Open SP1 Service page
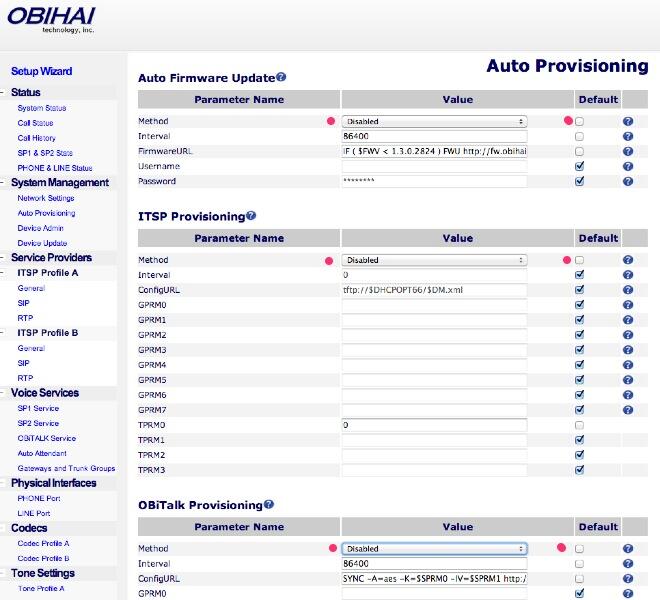Screen dimensions: 660x600 click(x=38, y=408)
